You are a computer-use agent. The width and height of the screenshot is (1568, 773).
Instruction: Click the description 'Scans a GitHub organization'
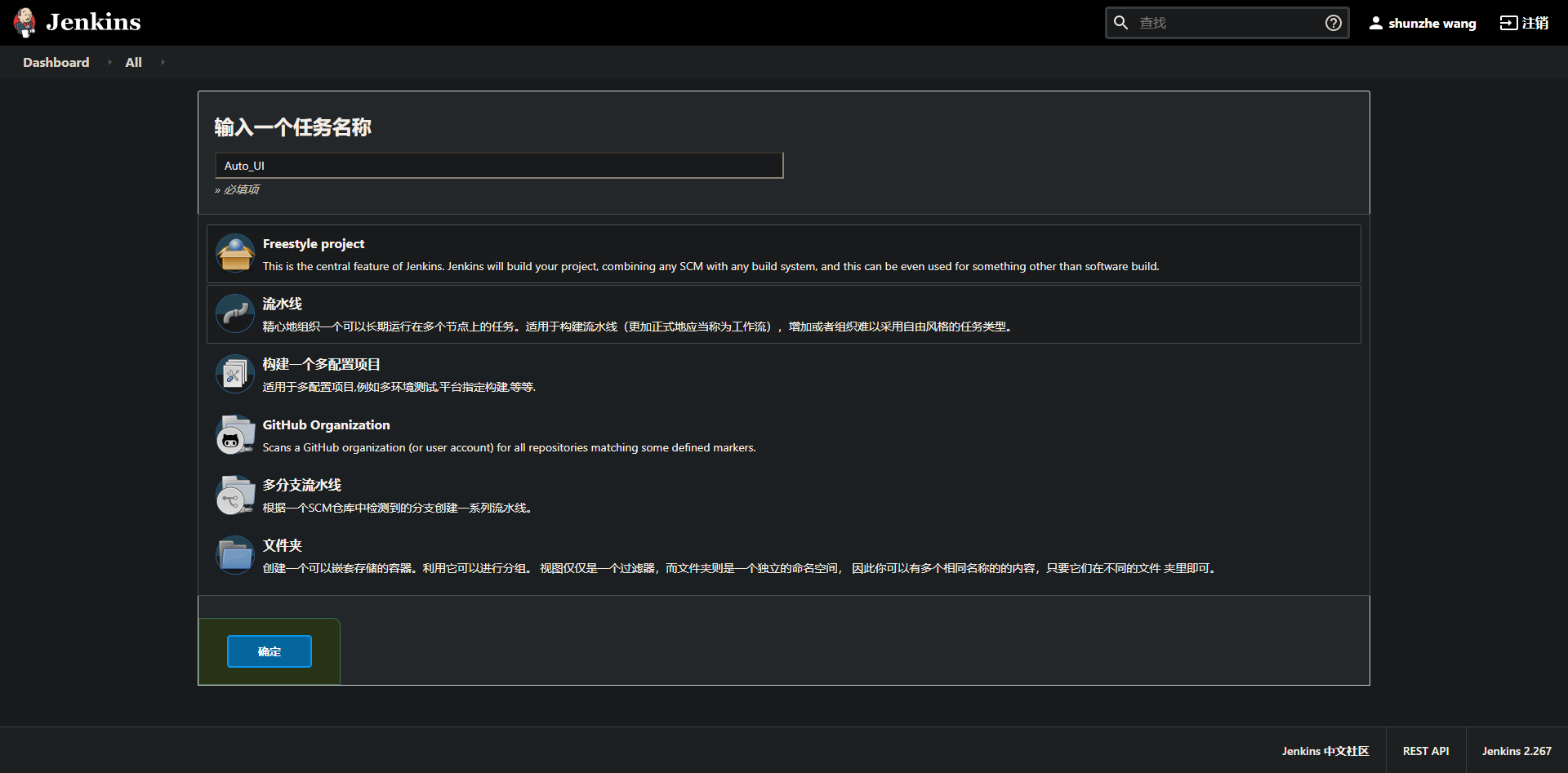click(510, 448)
